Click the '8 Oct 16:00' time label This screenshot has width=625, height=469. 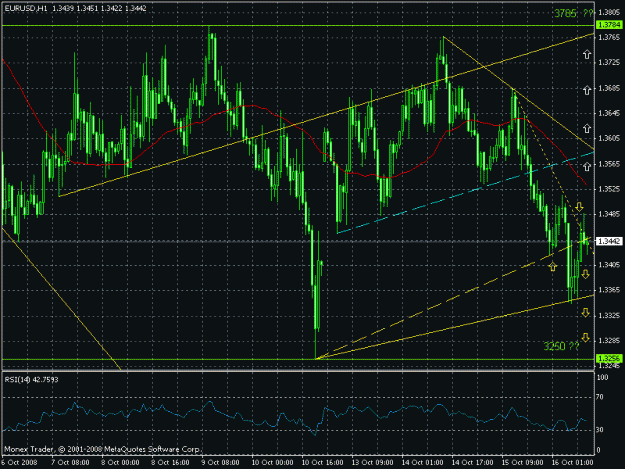click(x=170, y=462)
